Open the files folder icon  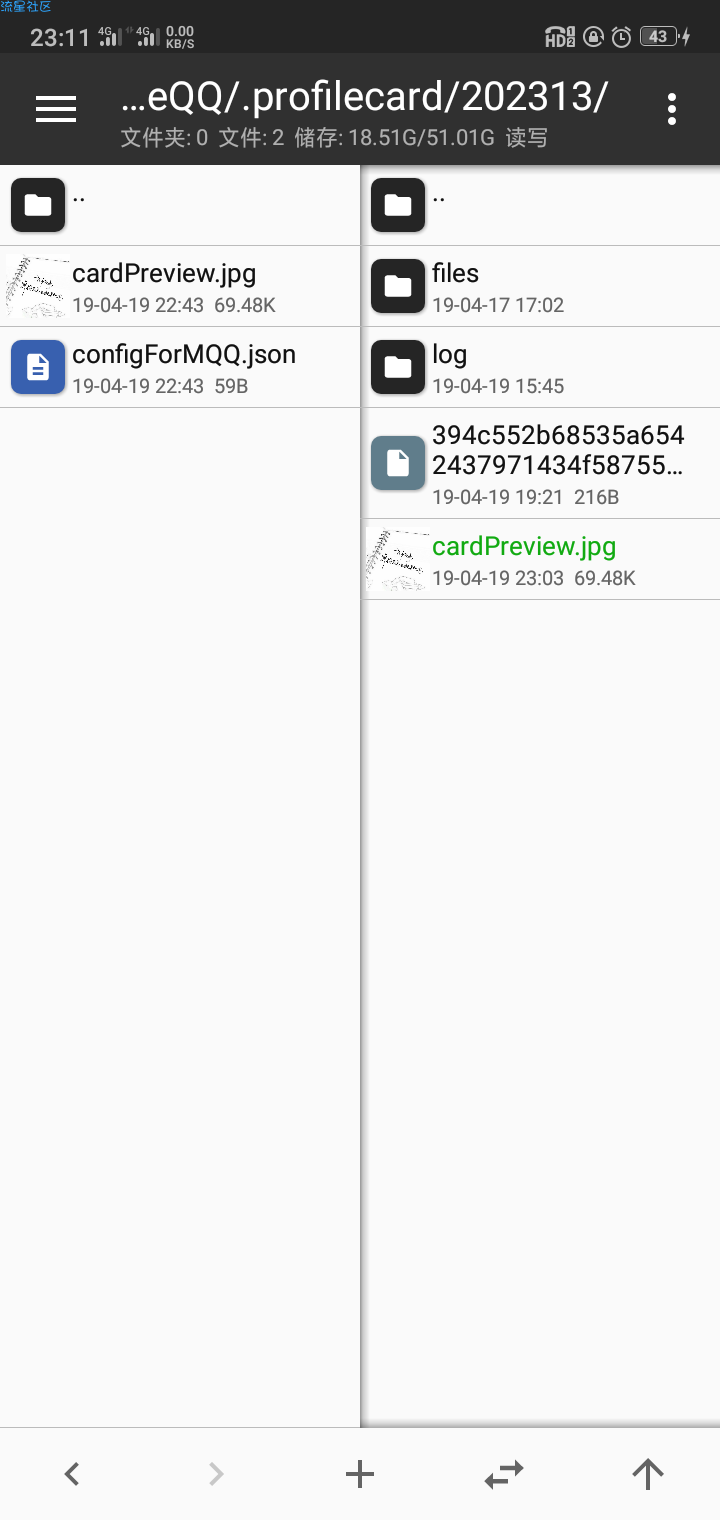[398, 286]
